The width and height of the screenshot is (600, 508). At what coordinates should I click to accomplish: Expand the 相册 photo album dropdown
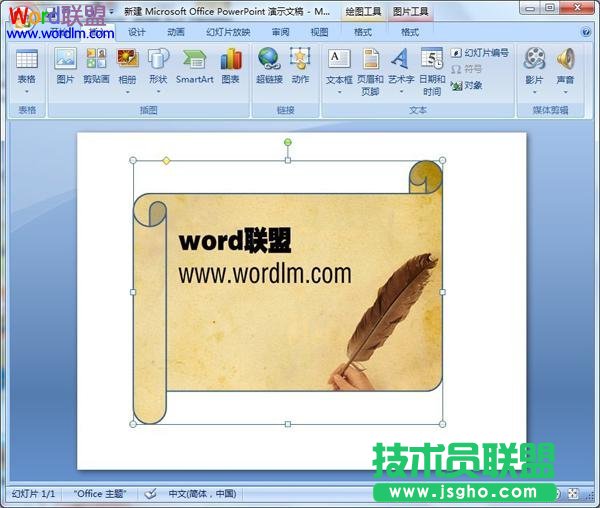(127, 91)
